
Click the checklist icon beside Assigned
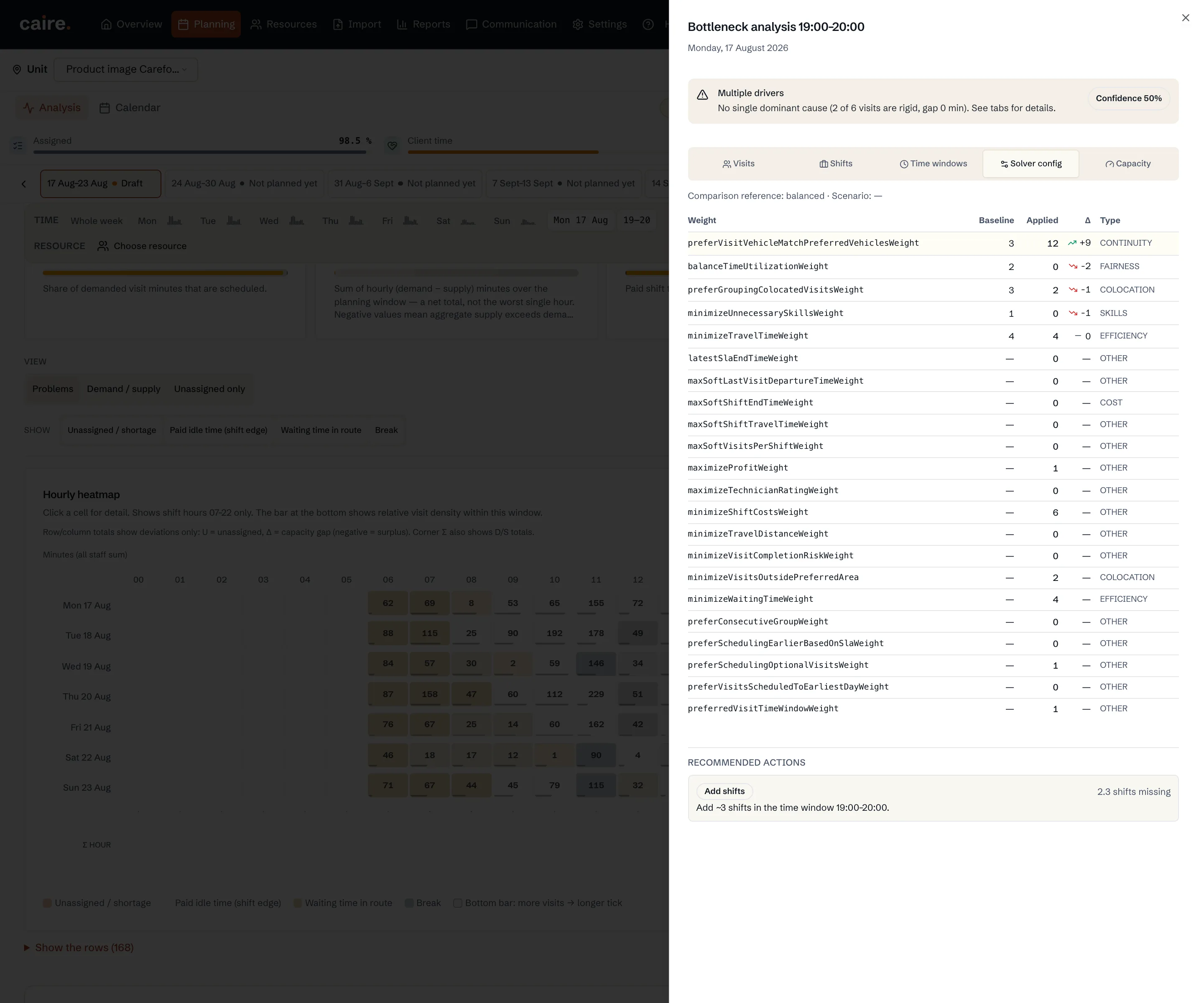pos(18,145)
